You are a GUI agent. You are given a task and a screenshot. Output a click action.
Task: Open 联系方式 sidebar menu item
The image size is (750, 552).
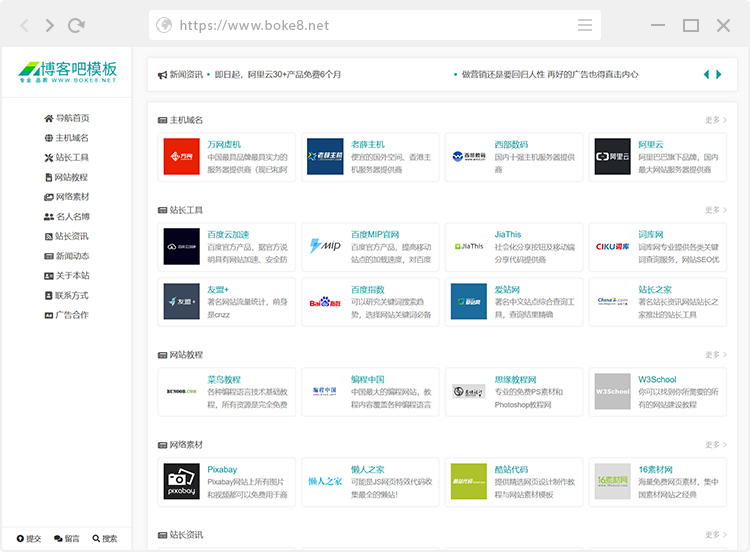click(66, 296)
